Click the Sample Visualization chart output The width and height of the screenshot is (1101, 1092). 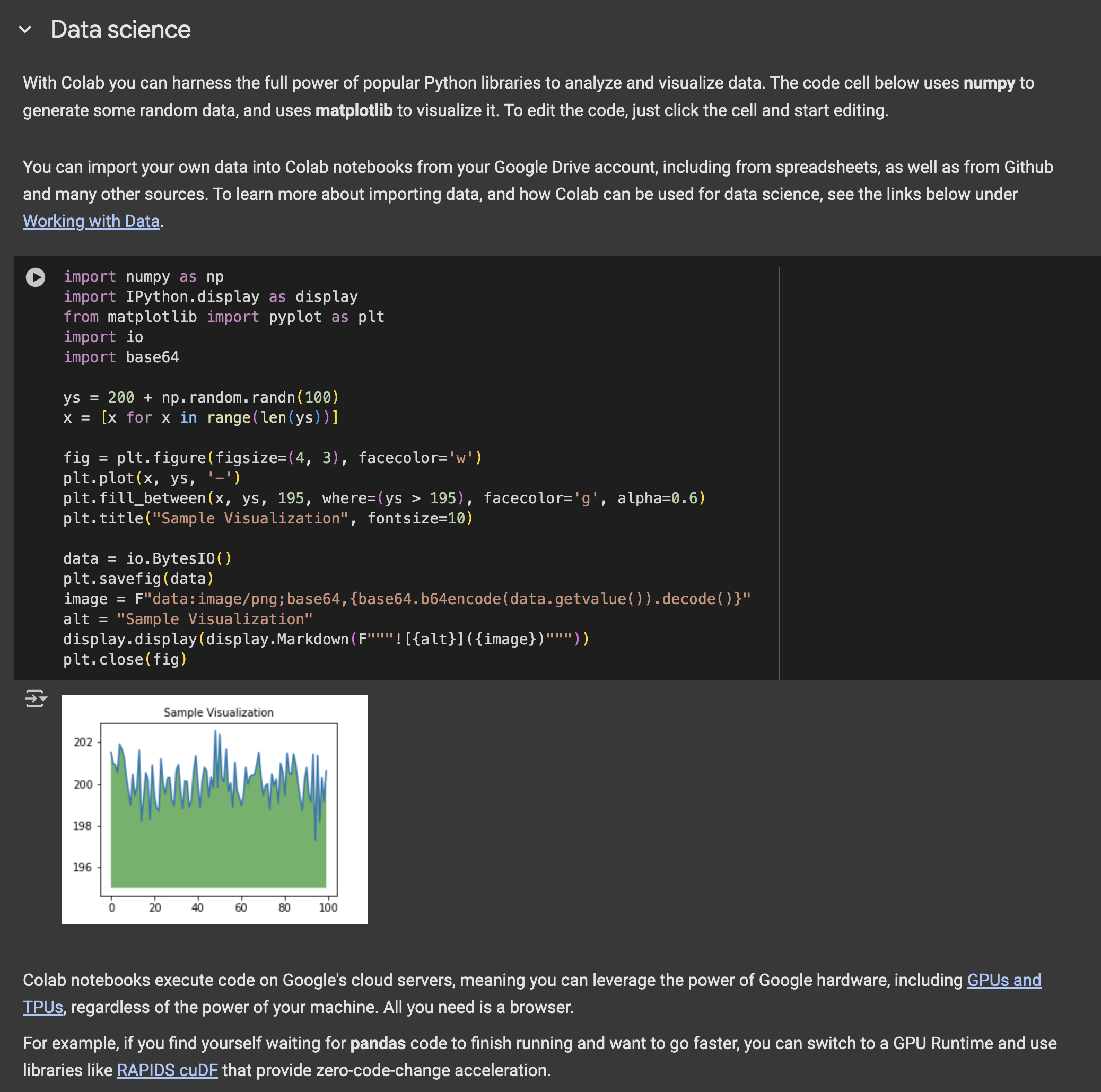[x=214, y=809]
